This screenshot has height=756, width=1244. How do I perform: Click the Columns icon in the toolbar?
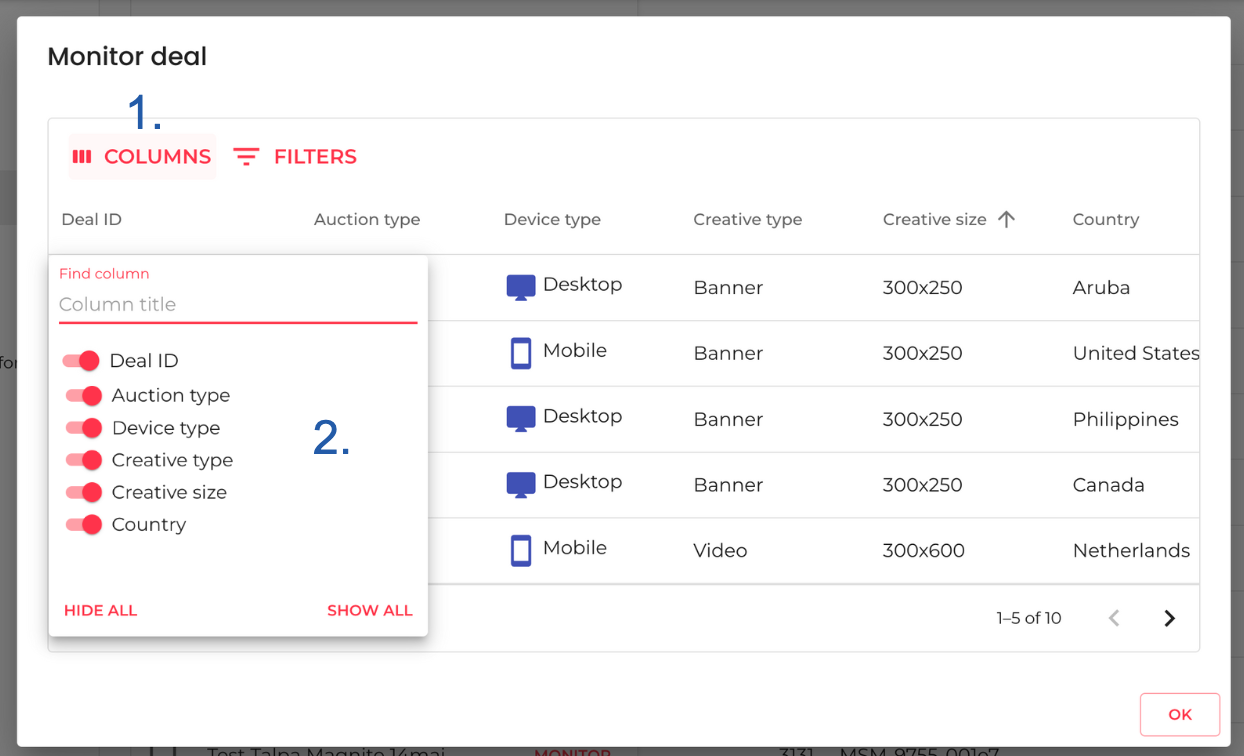tap(82, 157)
